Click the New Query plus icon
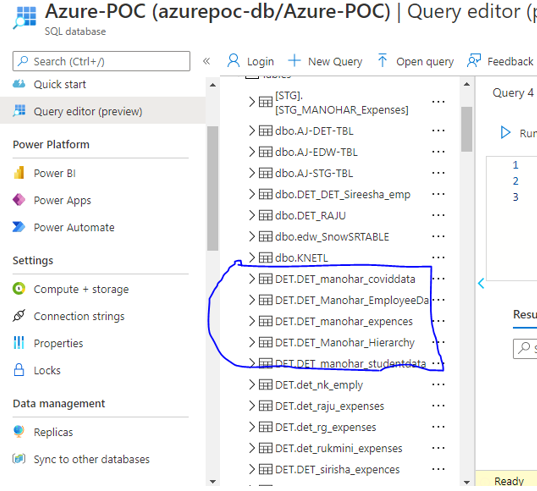Screen dimensions: 537x491 pos(294,61)
